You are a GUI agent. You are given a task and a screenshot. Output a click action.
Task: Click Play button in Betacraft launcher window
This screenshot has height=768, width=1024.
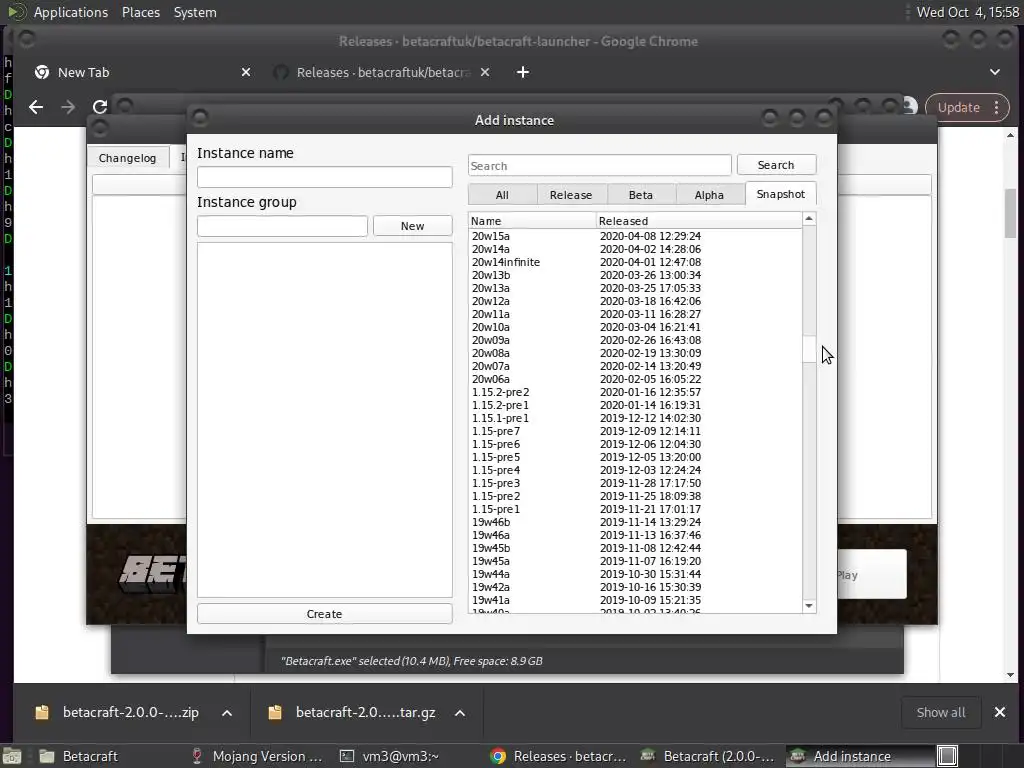872,575
